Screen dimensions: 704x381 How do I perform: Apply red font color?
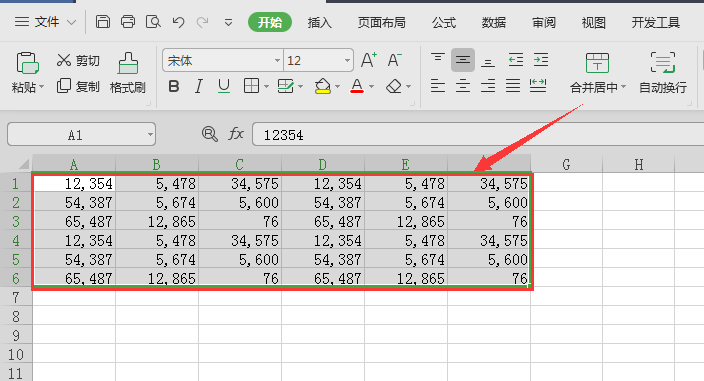pos(357,86)
